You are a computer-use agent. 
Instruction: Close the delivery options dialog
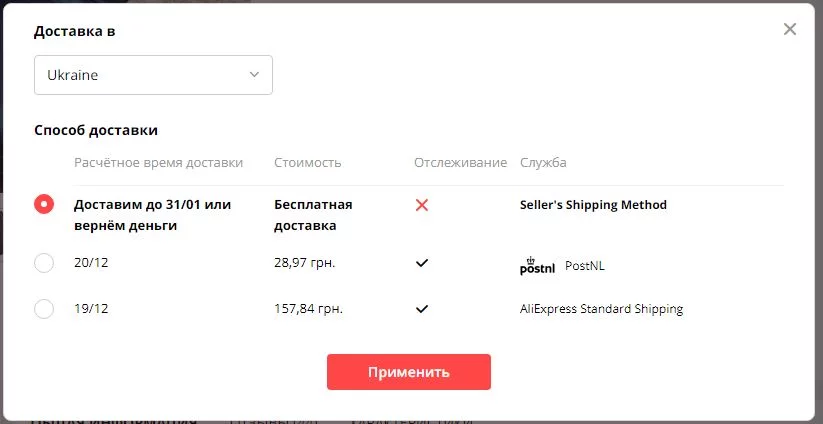tap(790, 29)
